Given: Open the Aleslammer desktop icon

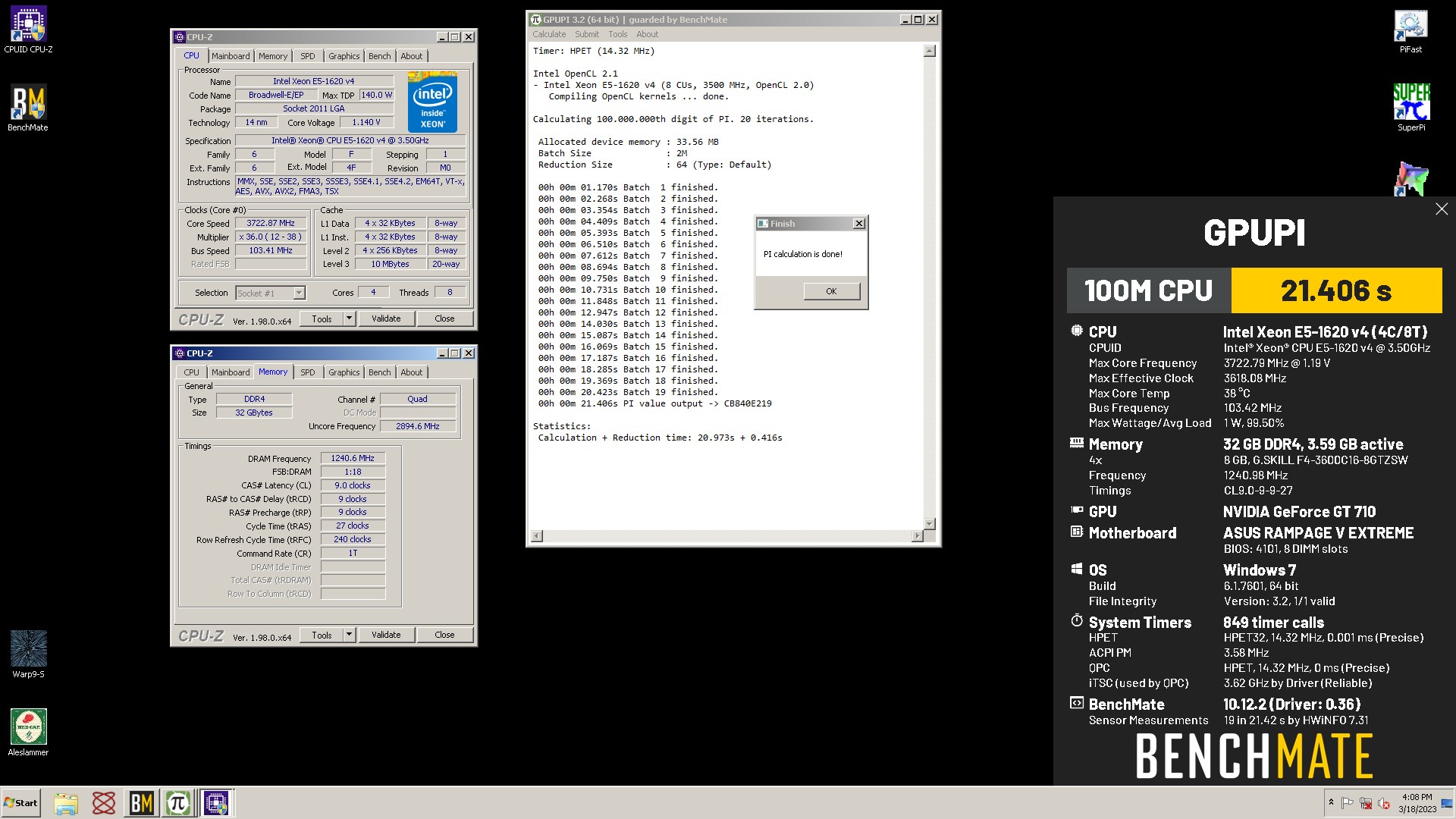Looking at the screenshot, I should [x=28, y=732].
